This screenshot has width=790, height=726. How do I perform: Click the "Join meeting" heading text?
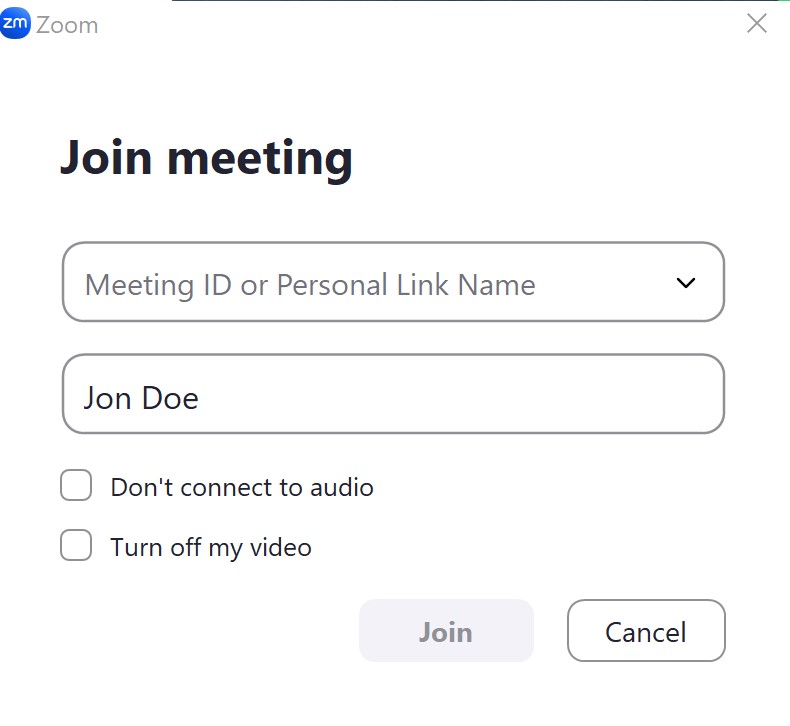click(x=206, y=158)
